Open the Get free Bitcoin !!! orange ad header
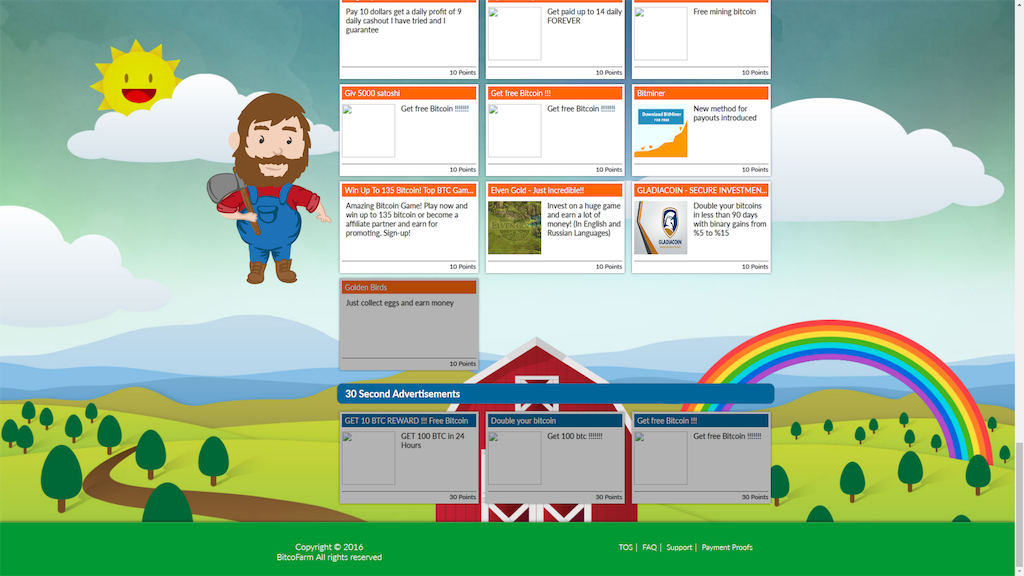 coord(555,93)
